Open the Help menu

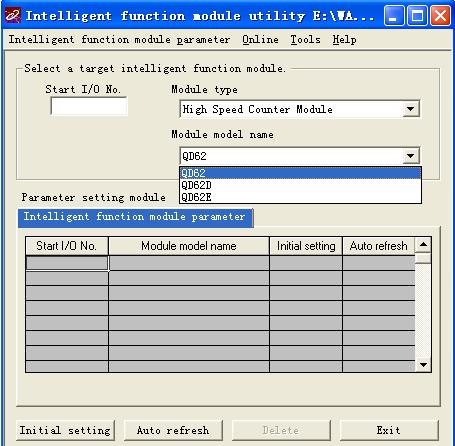coord(344,40)
